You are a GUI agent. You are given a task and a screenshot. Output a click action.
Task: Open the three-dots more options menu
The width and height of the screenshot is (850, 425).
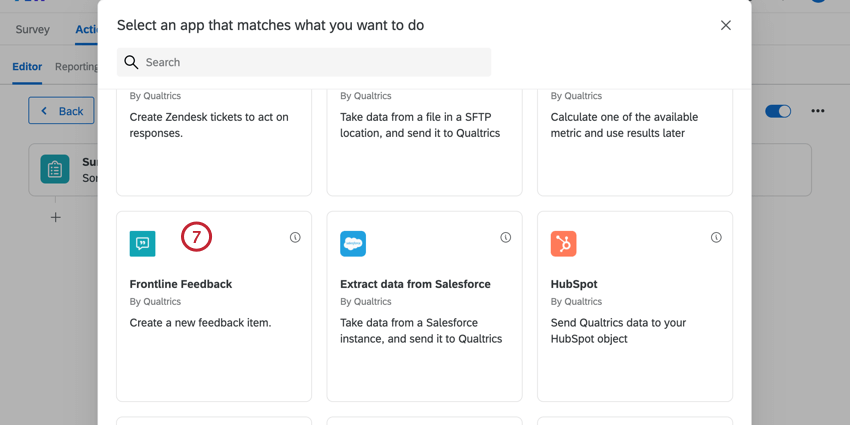(817, 111)
